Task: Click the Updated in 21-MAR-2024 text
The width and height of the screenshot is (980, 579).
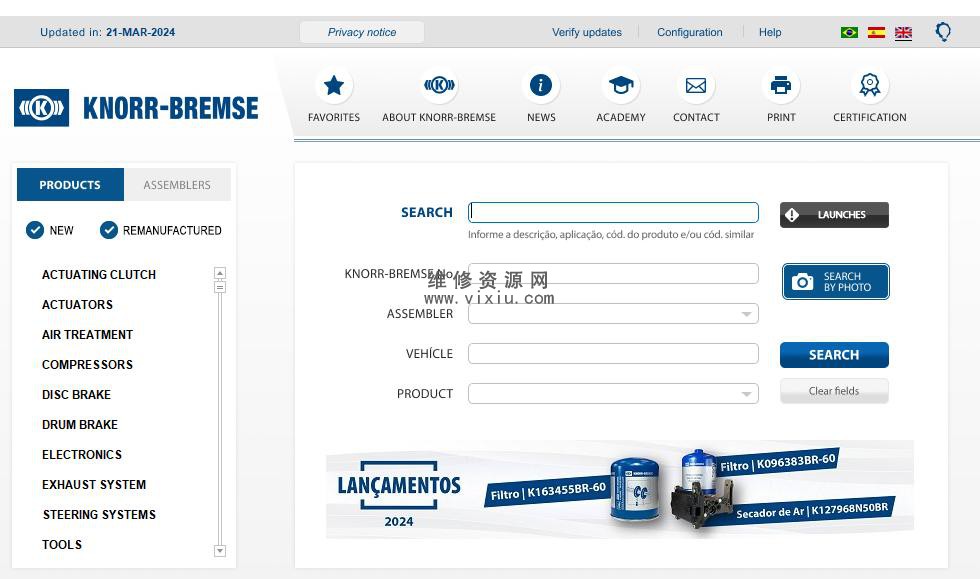Action: pyautogui.click(x=108, y=33)
